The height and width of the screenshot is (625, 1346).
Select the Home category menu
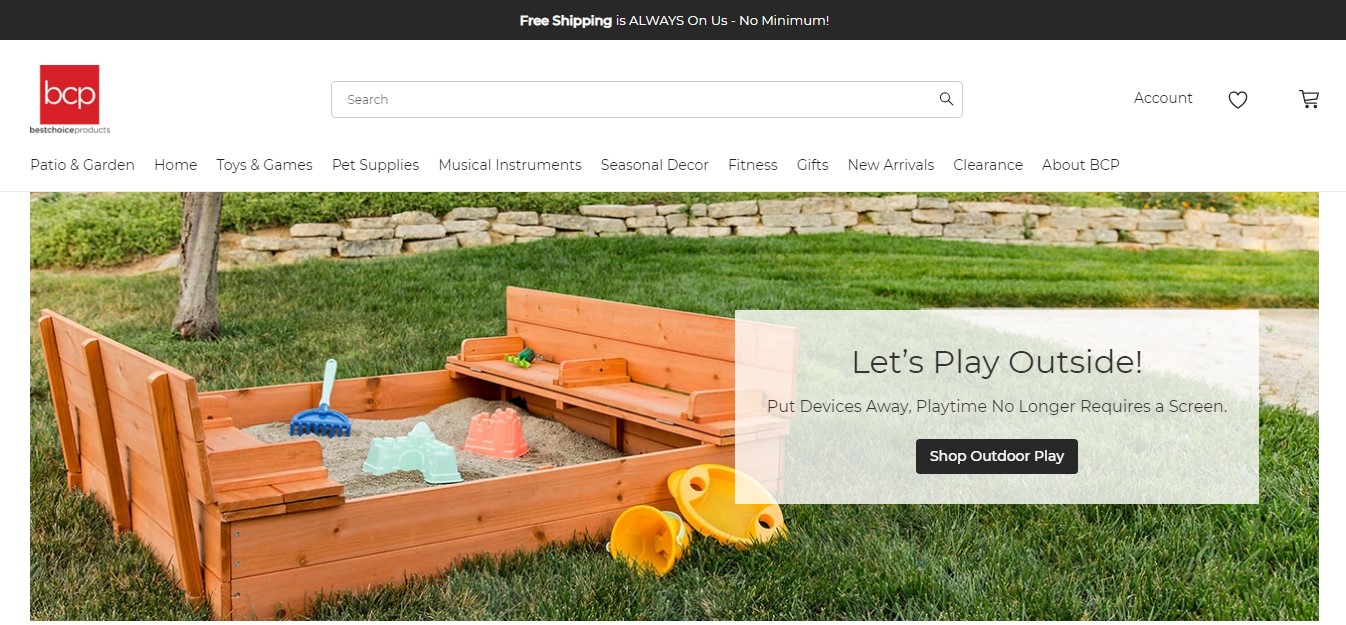tap(175, 165)
